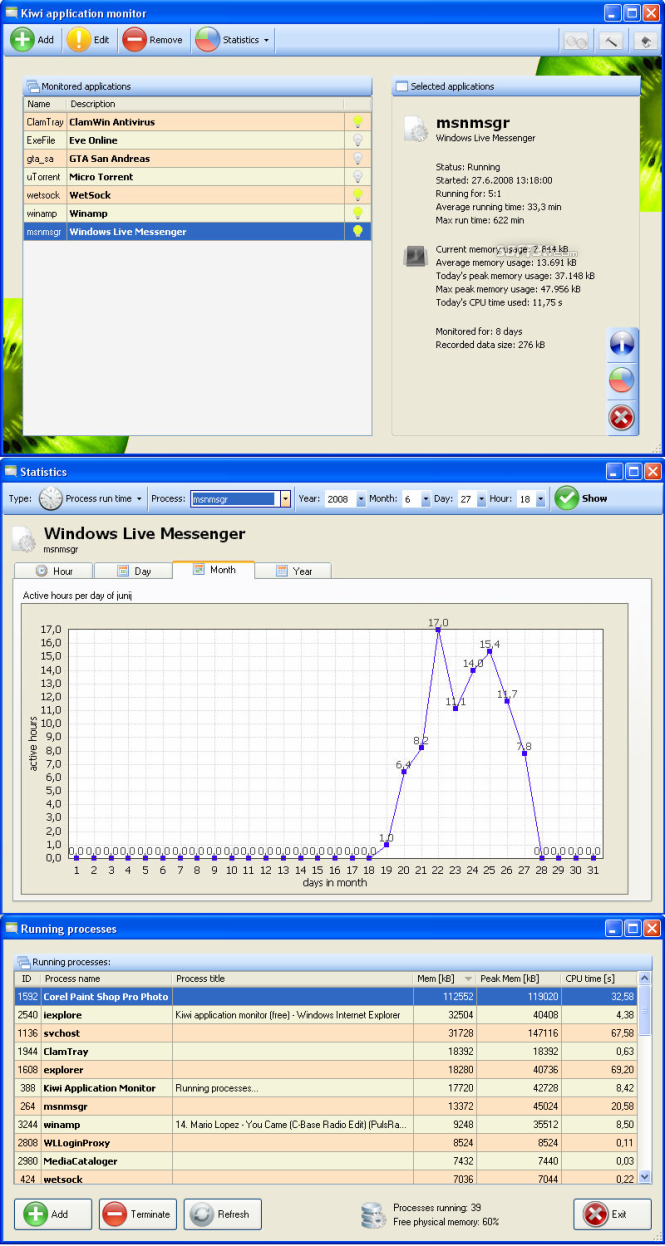Image resolution: width=665 pixels, height=1246 pixels.
Task: Click the Add button in Running processes
Action: point(53,1214)
